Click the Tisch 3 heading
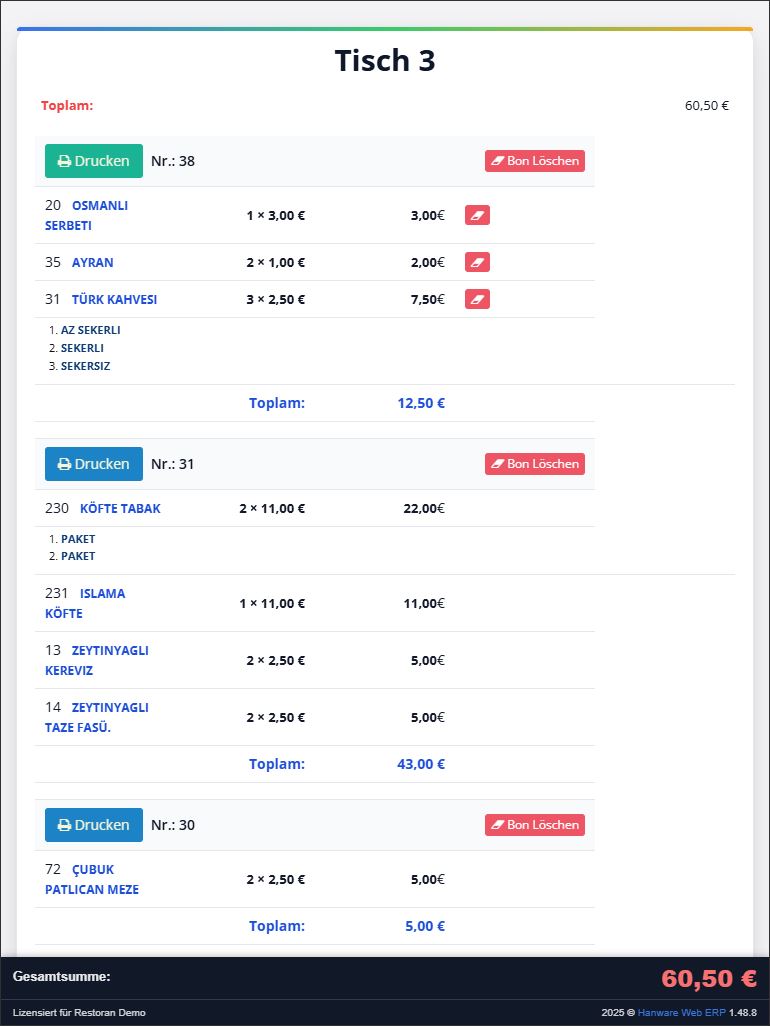770x1026 pixels. coord(385,61)
